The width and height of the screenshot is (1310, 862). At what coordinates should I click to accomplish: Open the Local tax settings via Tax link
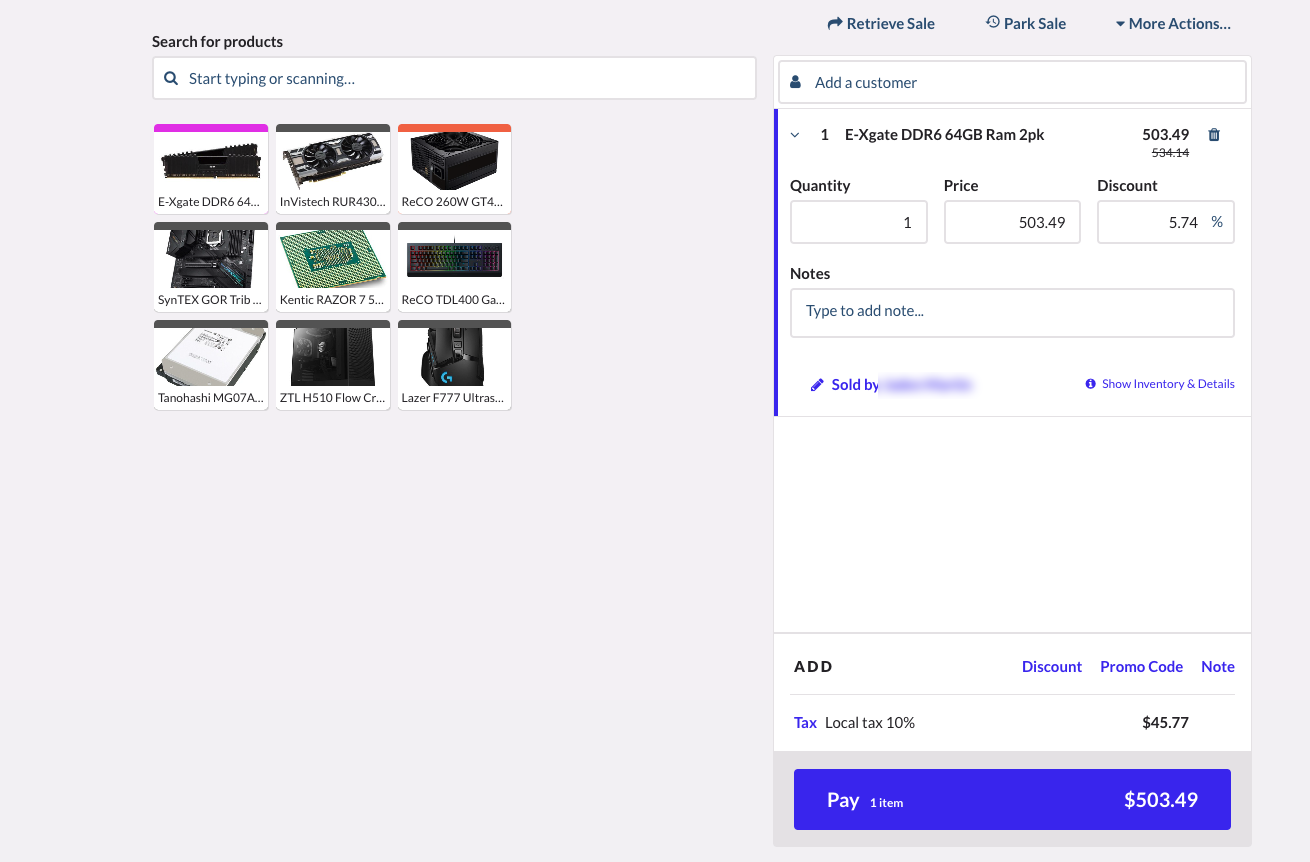coord(805,722)
